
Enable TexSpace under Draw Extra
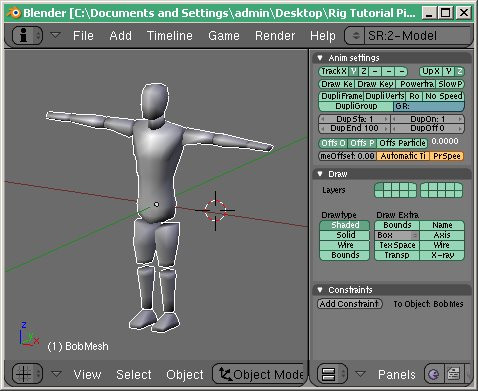click(x=397, y=245)
